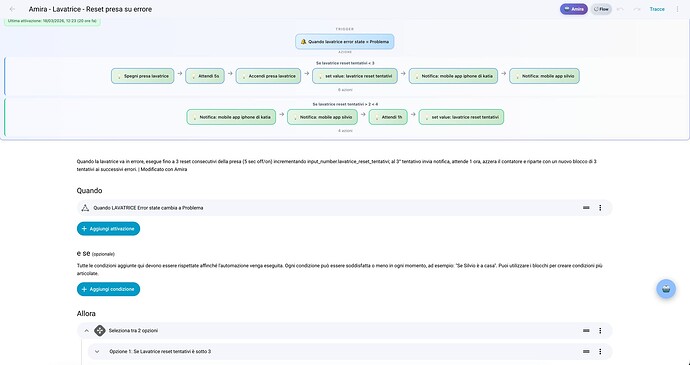Screen dimensions: 690x365
Task: Click the automation title Amira - Lavatrice
Action: [90, 9]
